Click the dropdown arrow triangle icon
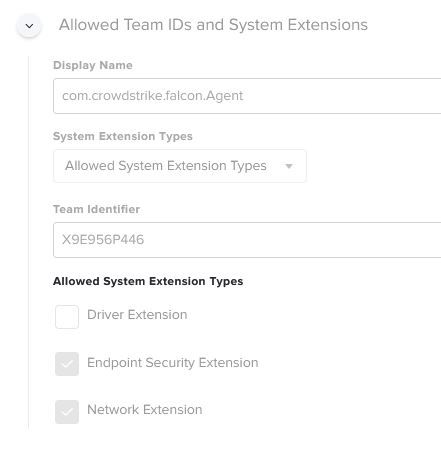Image resolution: width=441 pixels, height=454 pixels. tap(289, 166)
